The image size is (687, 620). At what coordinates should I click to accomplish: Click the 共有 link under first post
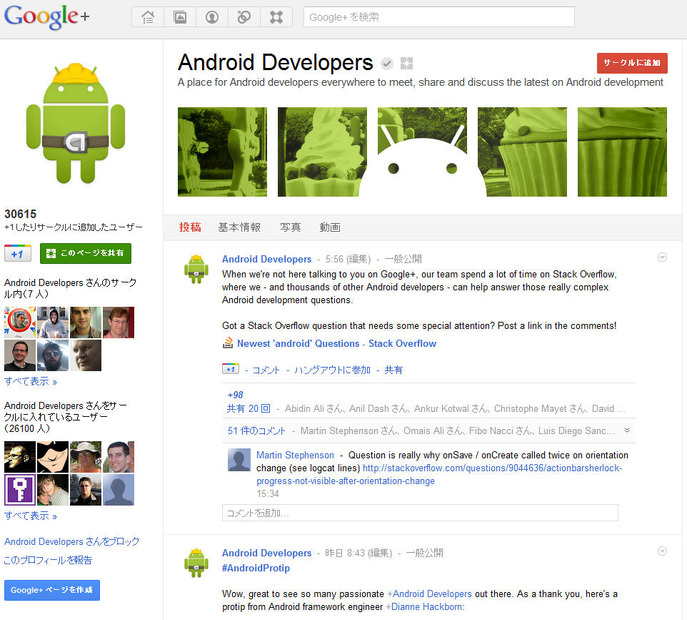pyautogui.click(x=393, y=370)
